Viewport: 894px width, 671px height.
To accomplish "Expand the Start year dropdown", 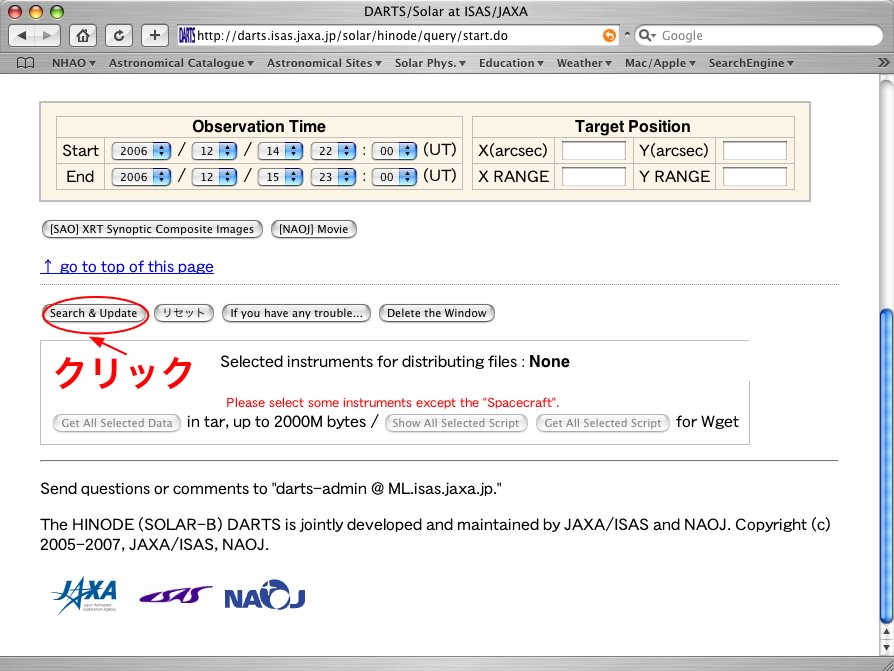I will (140, 151).
